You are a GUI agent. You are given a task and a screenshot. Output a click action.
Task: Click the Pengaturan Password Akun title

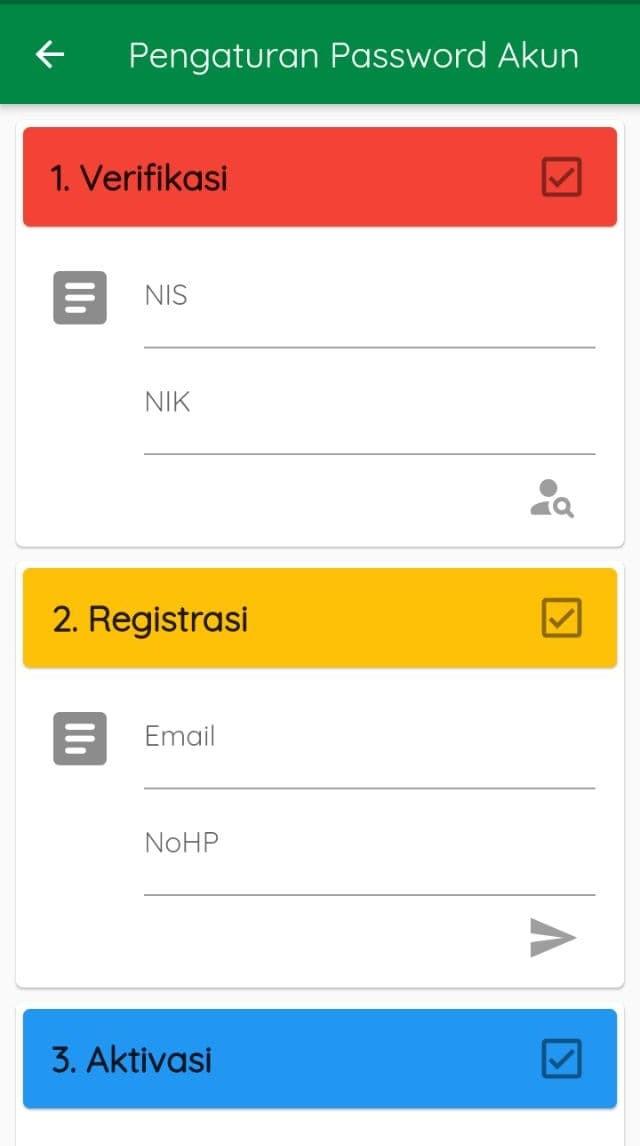pos(353,55)
